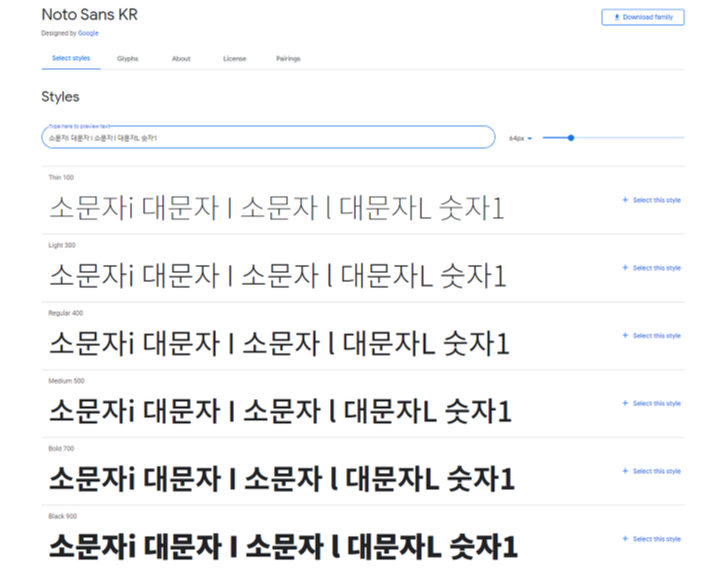Select the Bold 700 style
This screenshot has width=717, height=571.
[x=652, y=471]
